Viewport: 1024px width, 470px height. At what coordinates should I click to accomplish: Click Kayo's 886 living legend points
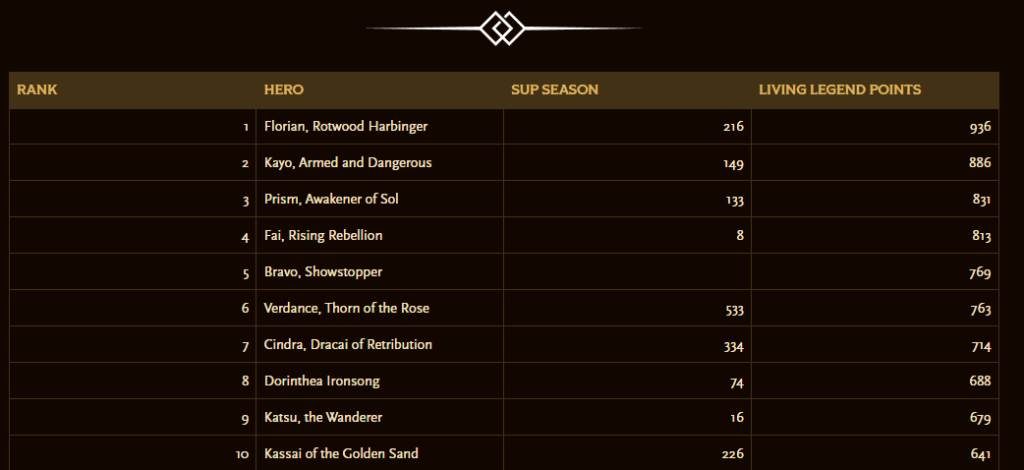tap(979, 163)
